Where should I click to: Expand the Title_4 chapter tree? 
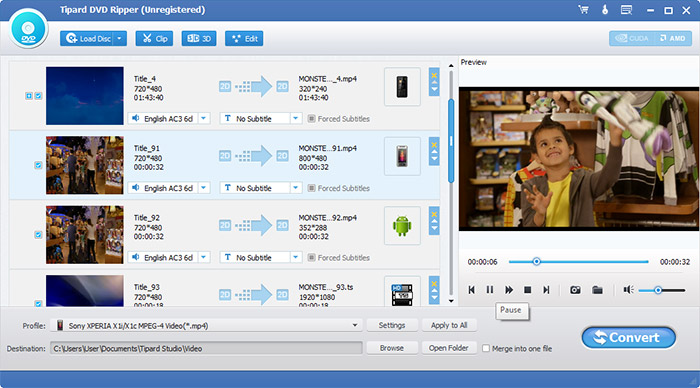pos(29,96)
